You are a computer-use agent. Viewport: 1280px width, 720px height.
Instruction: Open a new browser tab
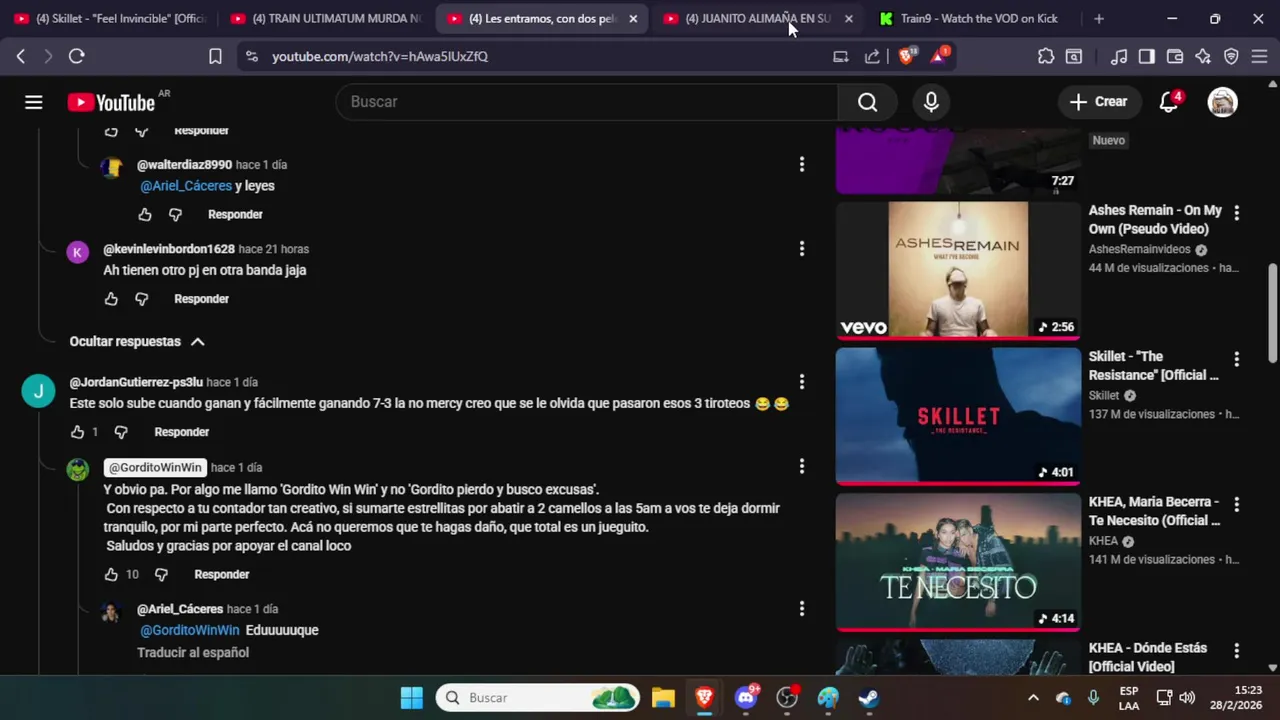(1099, 18)
